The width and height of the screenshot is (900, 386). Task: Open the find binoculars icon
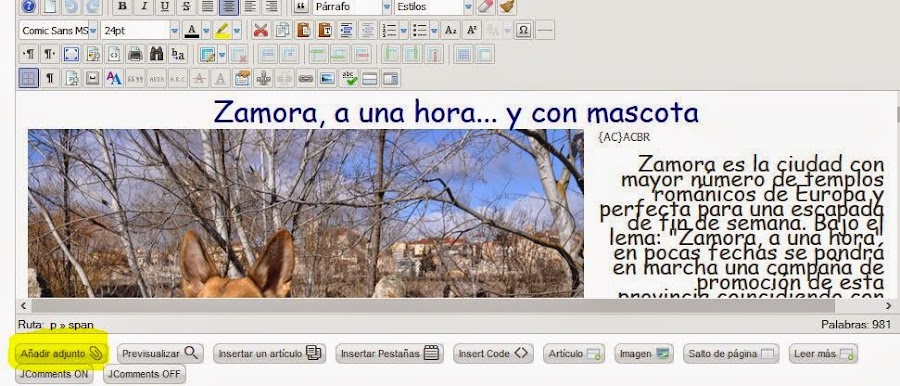tap(156, 55)
